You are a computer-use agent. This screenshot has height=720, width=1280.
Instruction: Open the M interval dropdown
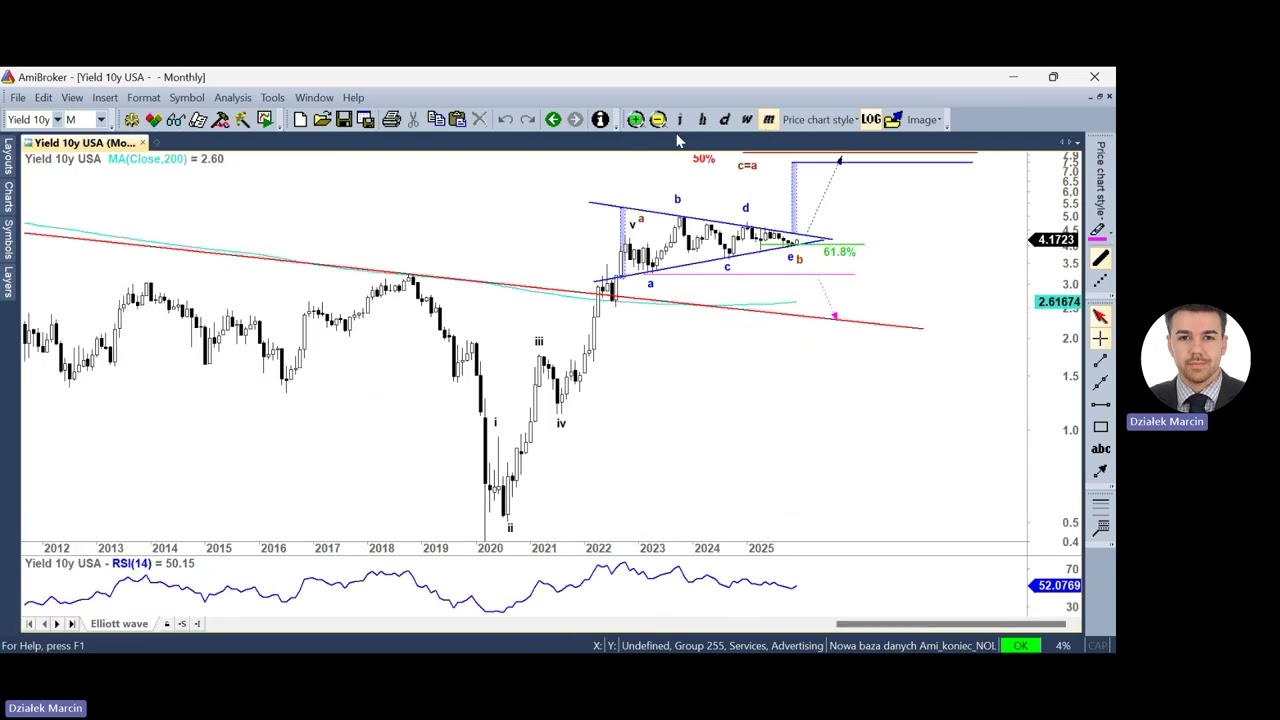point(101,120)
